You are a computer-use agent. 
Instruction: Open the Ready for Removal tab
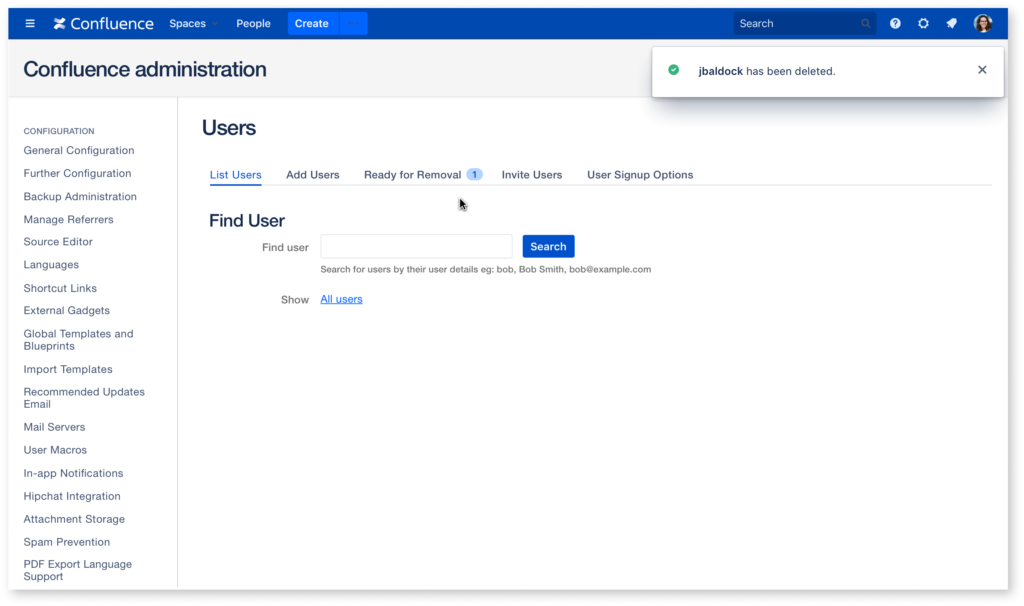[x=413, y=175]
